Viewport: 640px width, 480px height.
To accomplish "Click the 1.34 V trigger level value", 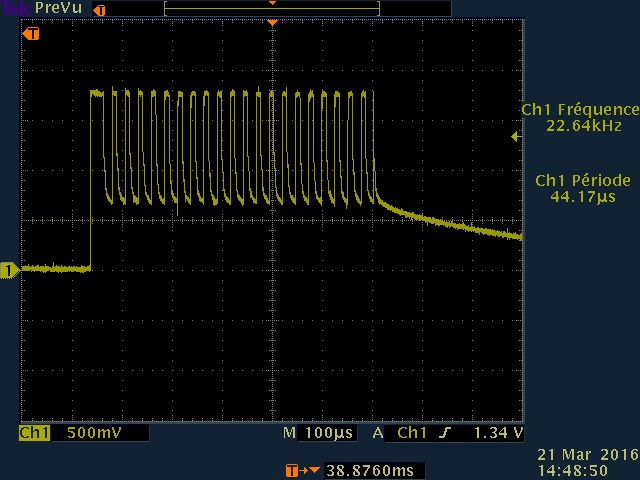I will [498, 433].
